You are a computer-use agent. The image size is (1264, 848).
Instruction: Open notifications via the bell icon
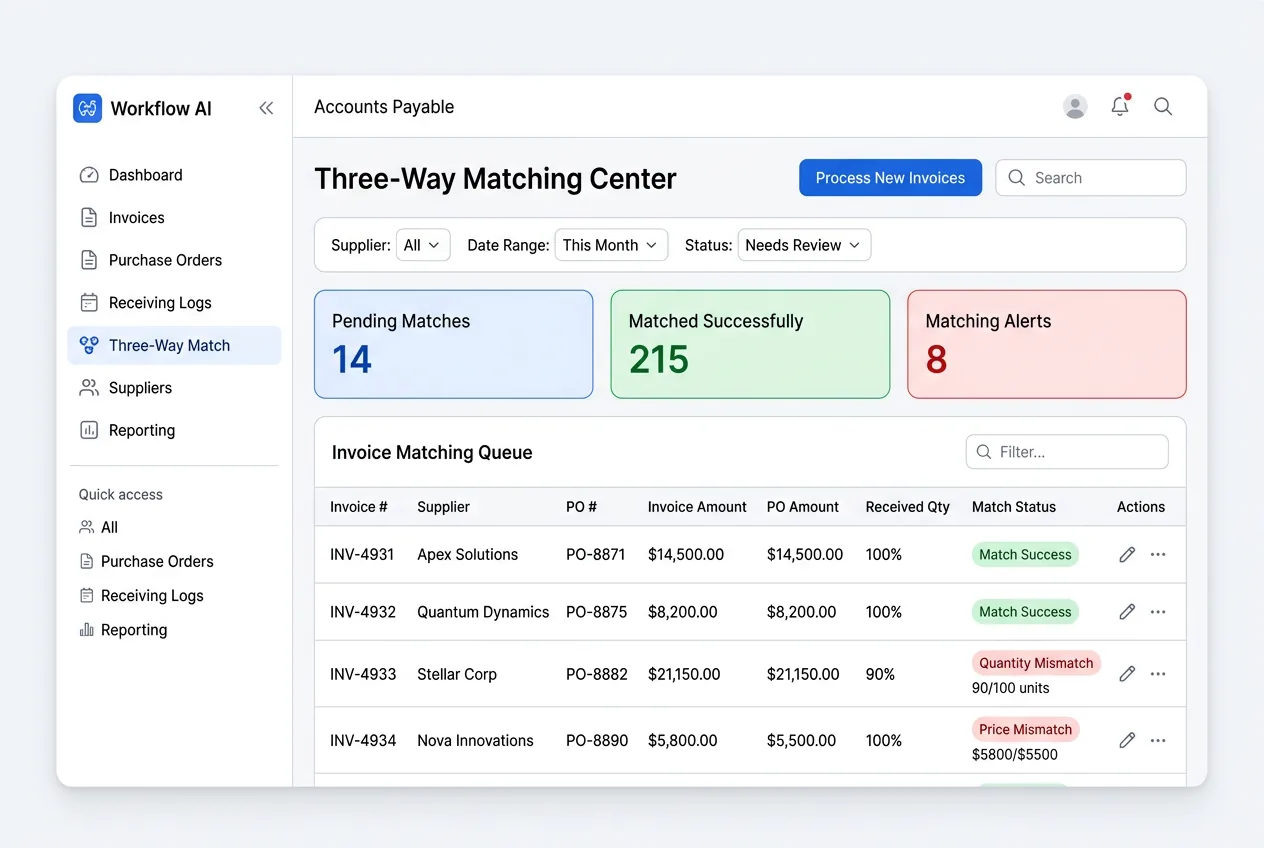tap(1120, 106)
